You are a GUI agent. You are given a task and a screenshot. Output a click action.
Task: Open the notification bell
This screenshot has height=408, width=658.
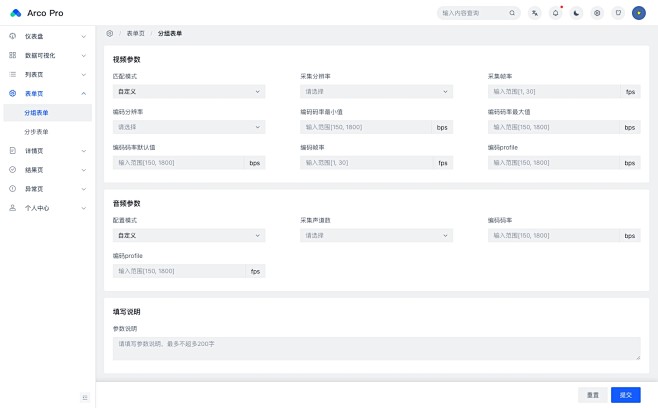pyautogui.click(x=556, y=13)
